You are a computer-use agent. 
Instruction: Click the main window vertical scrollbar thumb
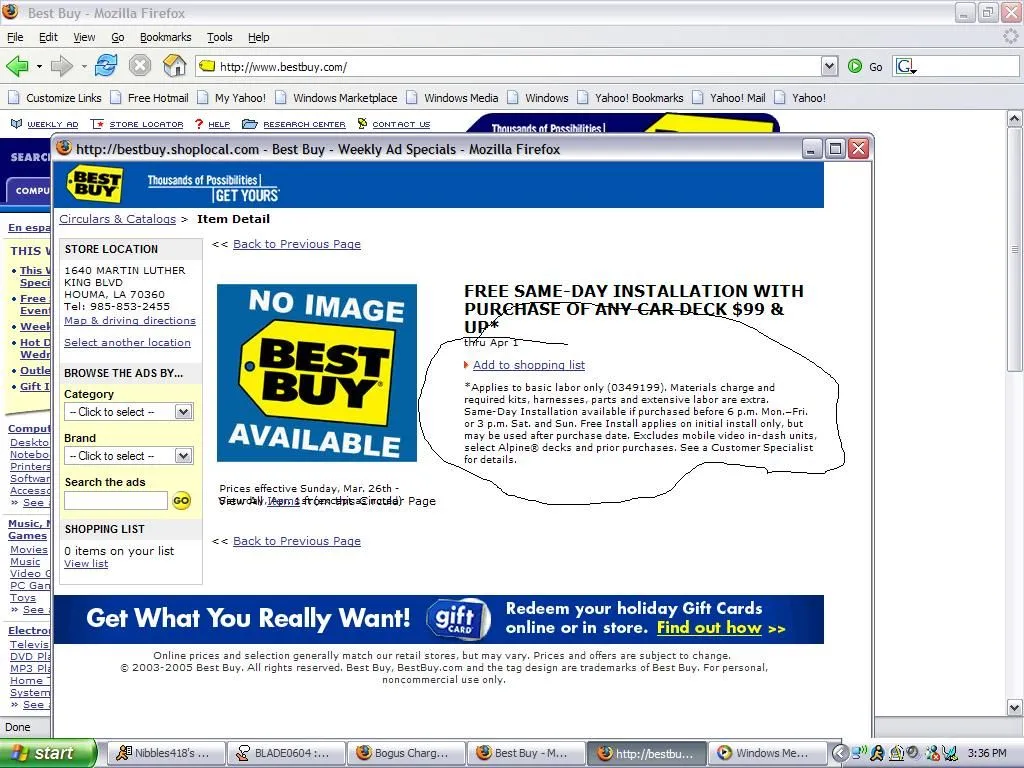1014,249
